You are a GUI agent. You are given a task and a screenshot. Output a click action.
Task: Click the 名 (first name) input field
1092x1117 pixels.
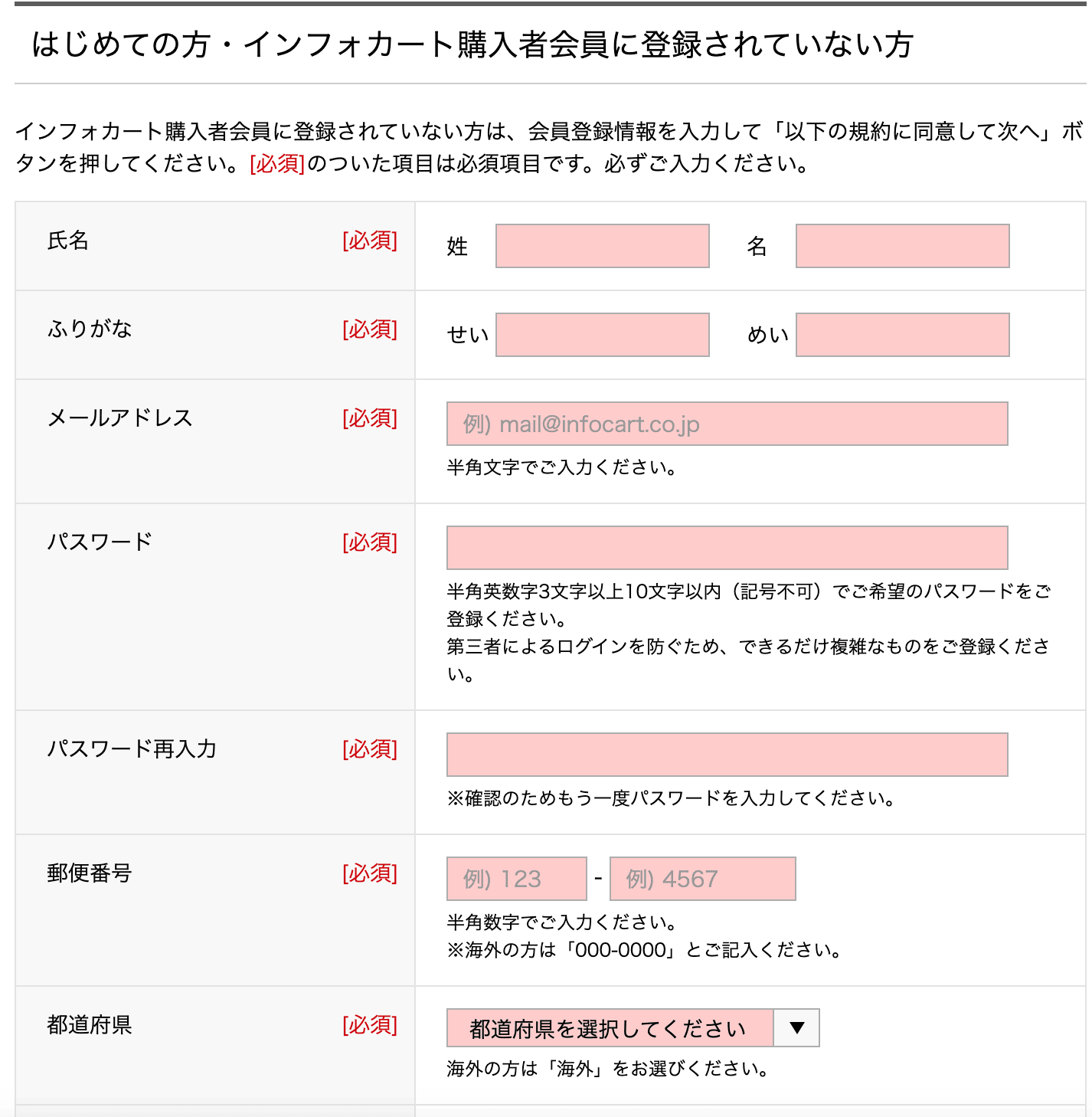pyautogui.click(x=902, y=246)
